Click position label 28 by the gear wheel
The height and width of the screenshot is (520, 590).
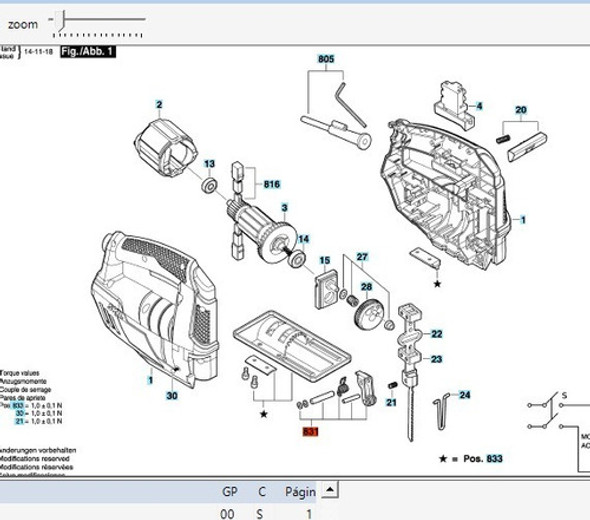pos(366,287)
